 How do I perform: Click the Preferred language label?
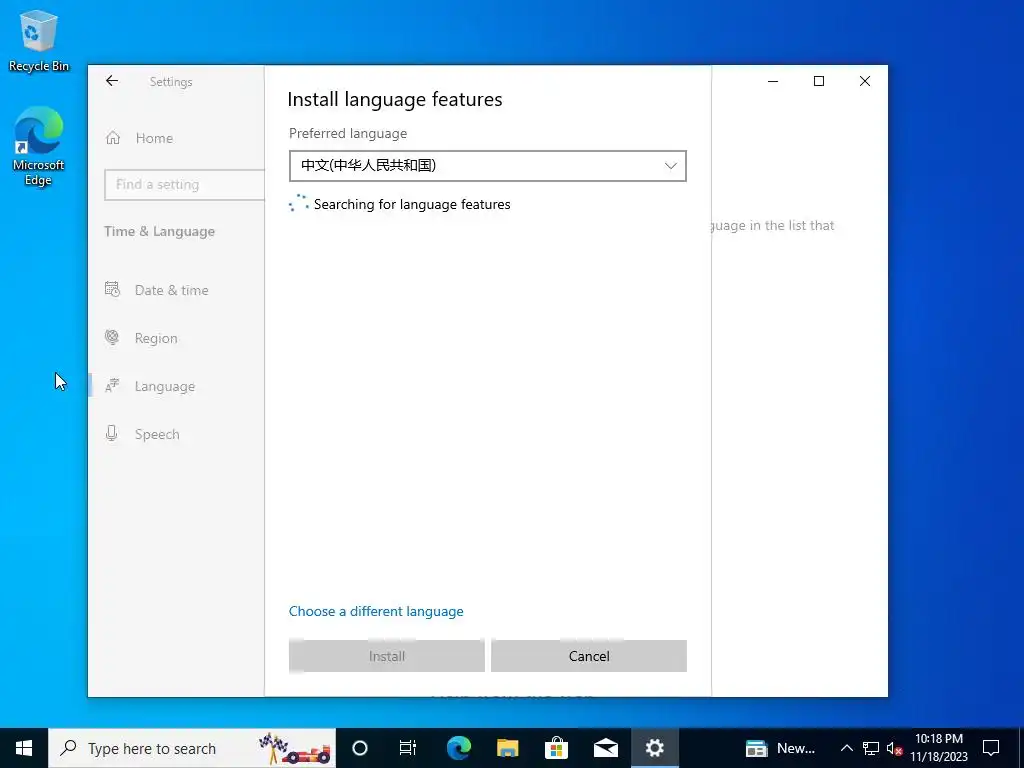[x=348, y=133]
